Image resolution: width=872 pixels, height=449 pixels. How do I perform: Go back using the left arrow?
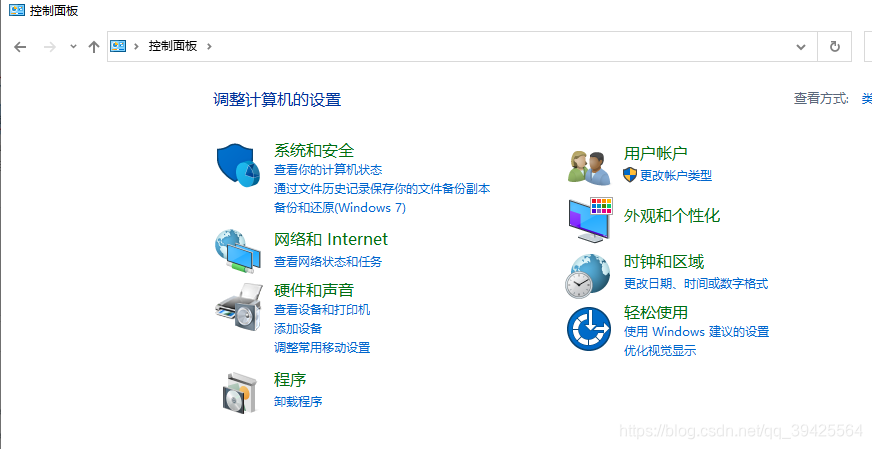[20, 47]
